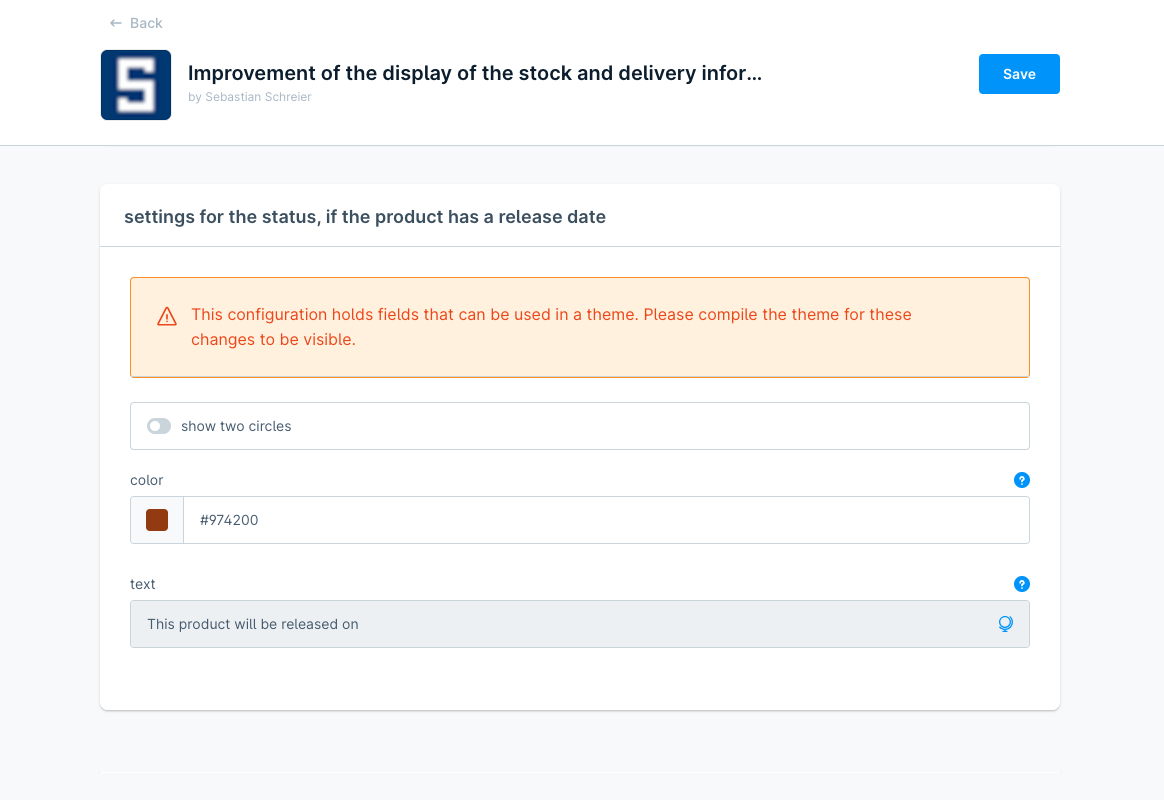
Task: Click the empty area right of "show two circles"
Action: [x=660, y=426]
